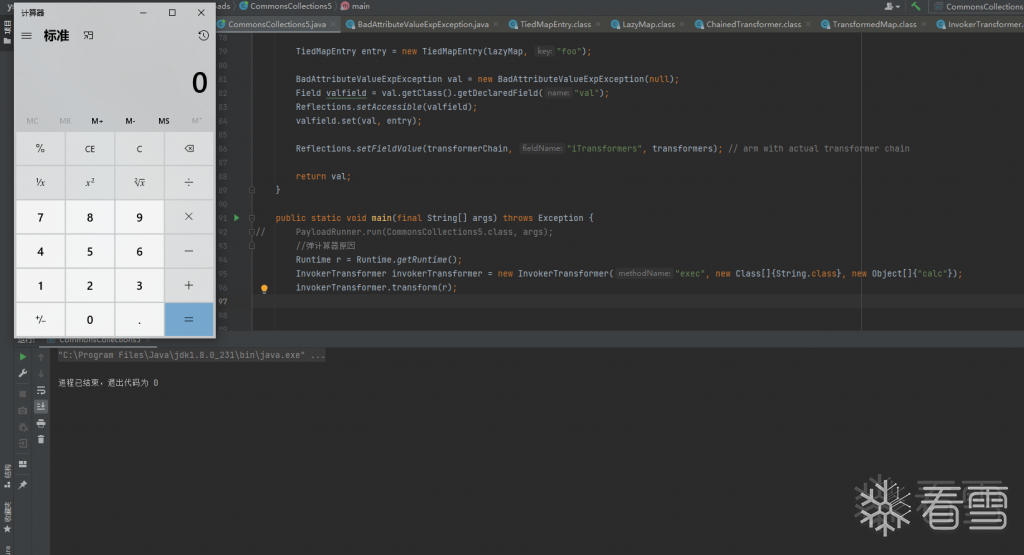Click the M+ memory add button in Calculator
The height and width of the screenshot is (555, 1024).
(97, 121)
